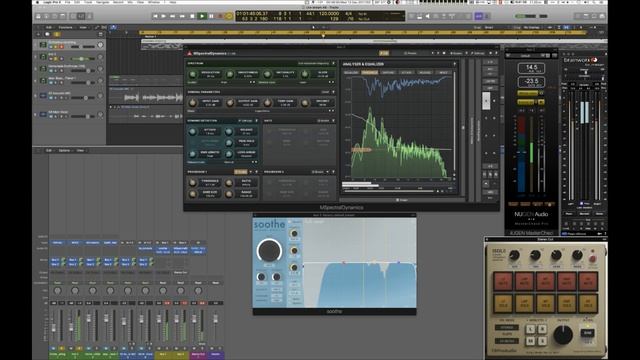The image size is (640, 360).
Task: Adjust the Input Gain knob
Action: point(193,103)
